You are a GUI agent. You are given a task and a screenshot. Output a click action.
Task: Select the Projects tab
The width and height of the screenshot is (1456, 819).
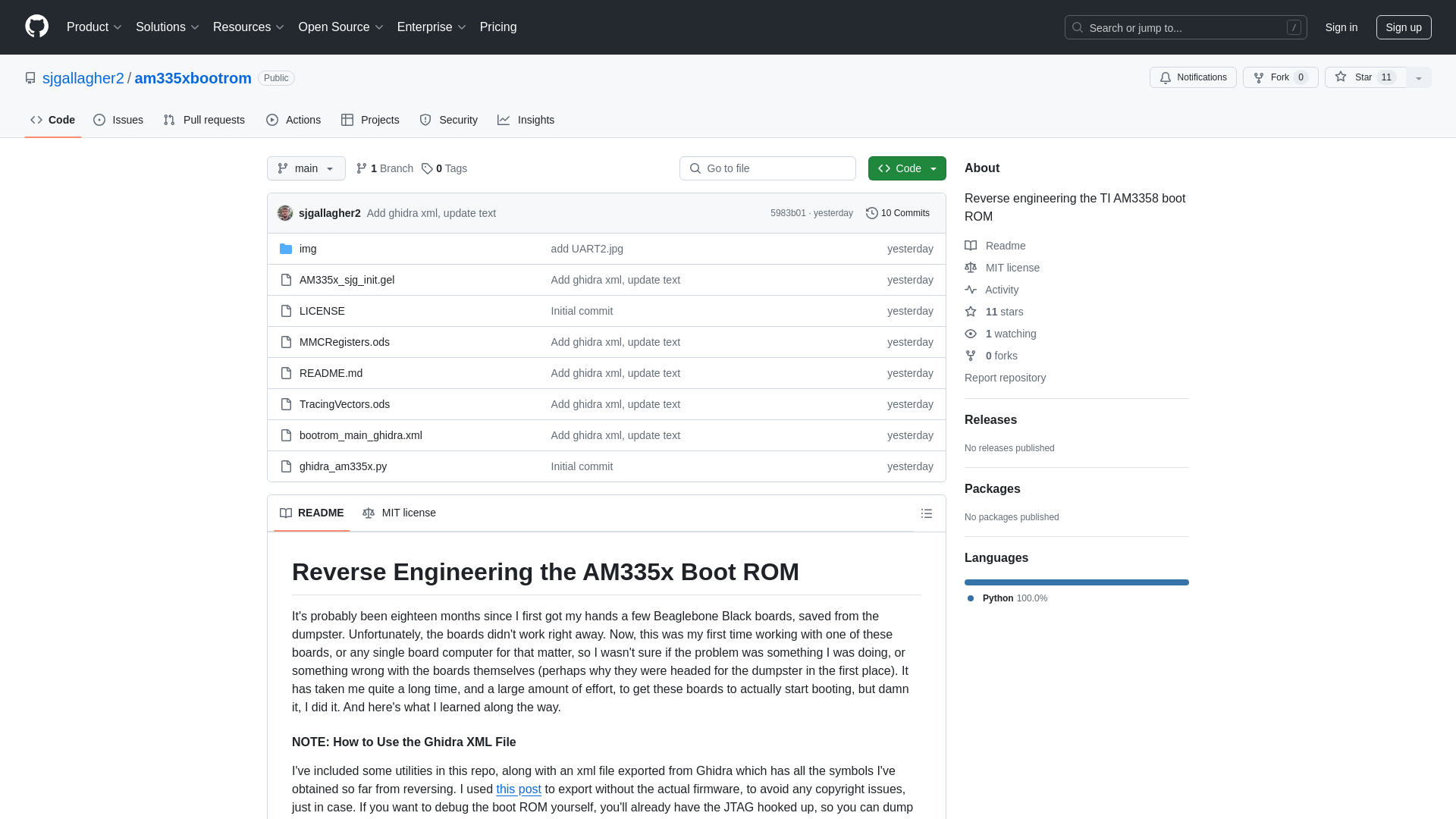369,120
